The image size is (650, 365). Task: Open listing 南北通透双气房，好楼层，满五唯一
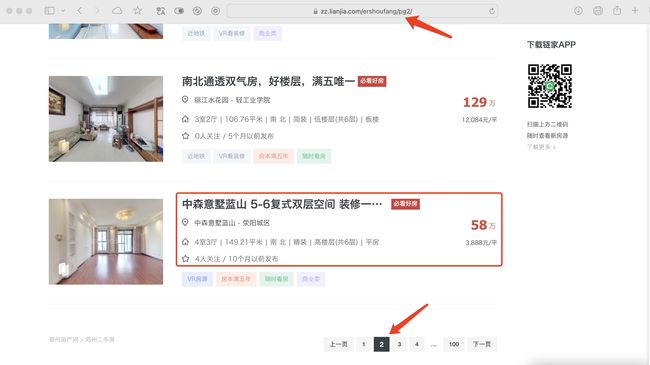[268, 81]
